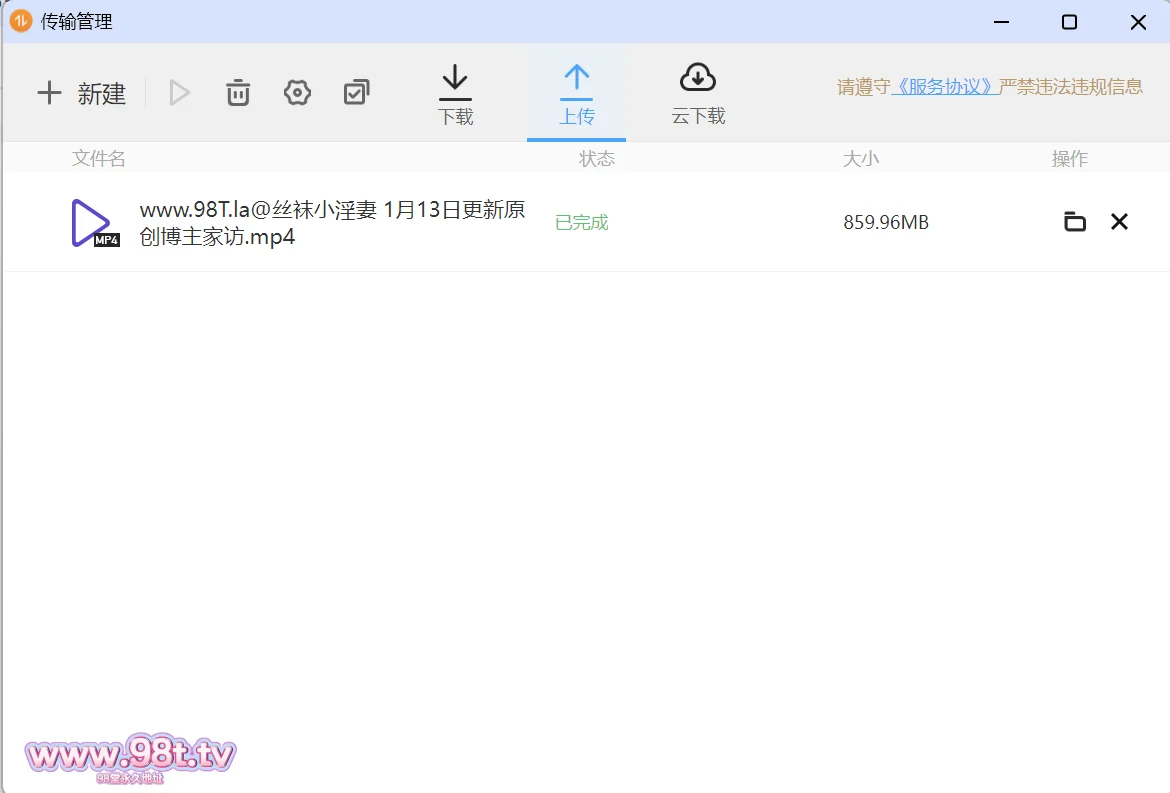The image size is (1170, 793).
Task: Open transfer settings via the gear icon
Action: 297,93
